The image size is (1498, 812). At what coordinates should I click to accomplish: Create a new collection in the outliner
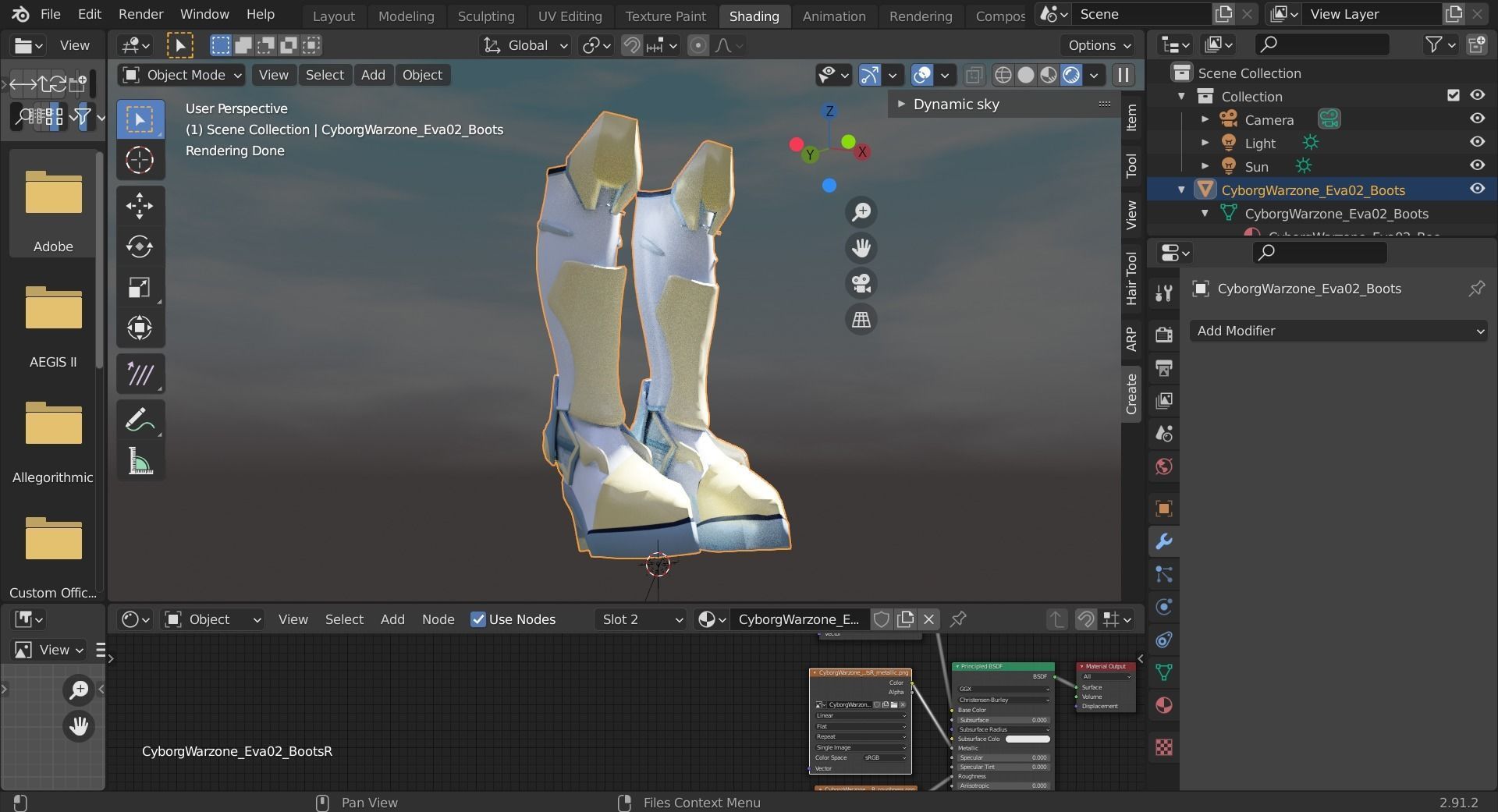(1476, 45)
